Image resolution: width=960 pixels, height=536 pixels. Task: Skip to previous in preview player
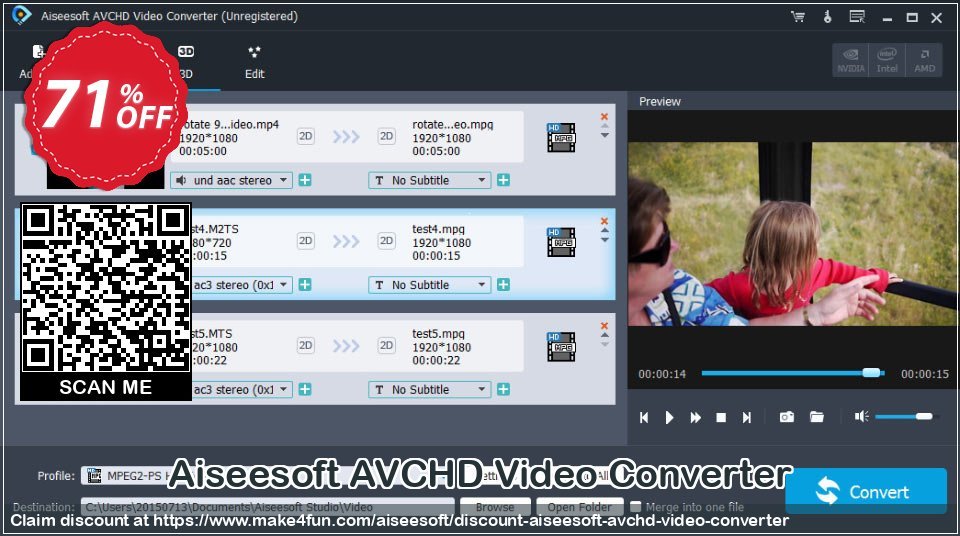click(644, 417)
